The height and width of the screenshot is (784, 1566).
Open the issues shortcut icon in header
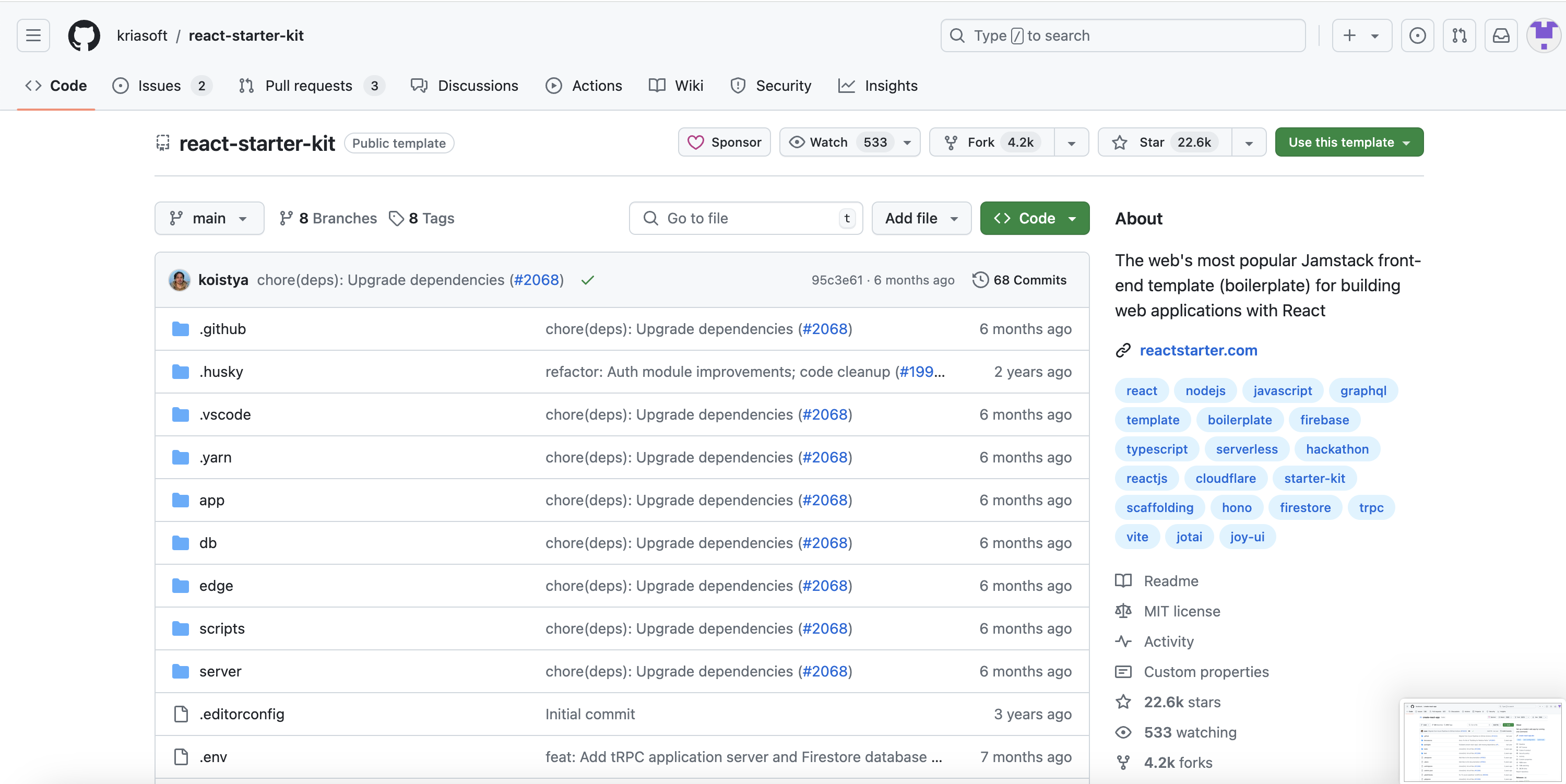click(x=1417, y=35)
